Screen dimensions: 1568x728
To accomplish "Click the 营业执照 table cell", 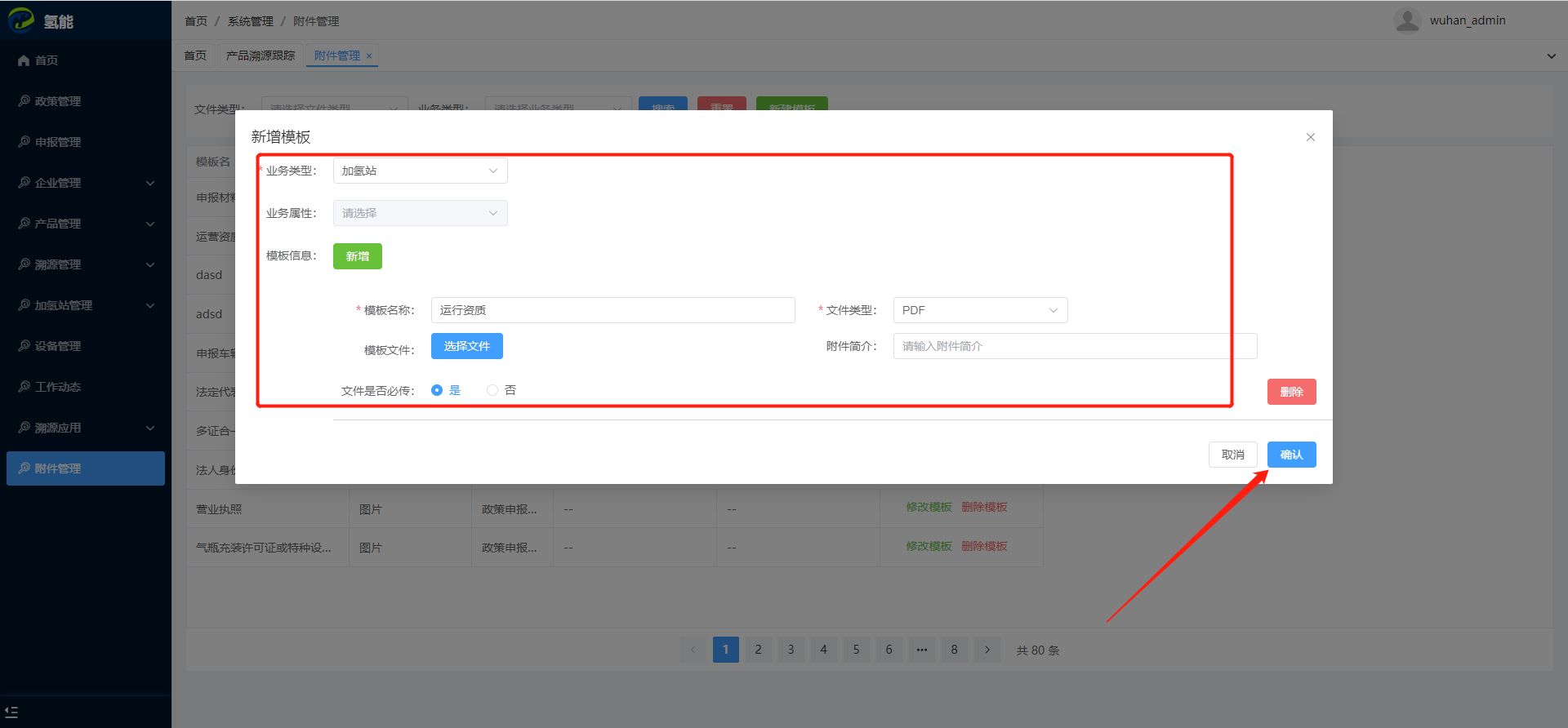I will [268, 508].
